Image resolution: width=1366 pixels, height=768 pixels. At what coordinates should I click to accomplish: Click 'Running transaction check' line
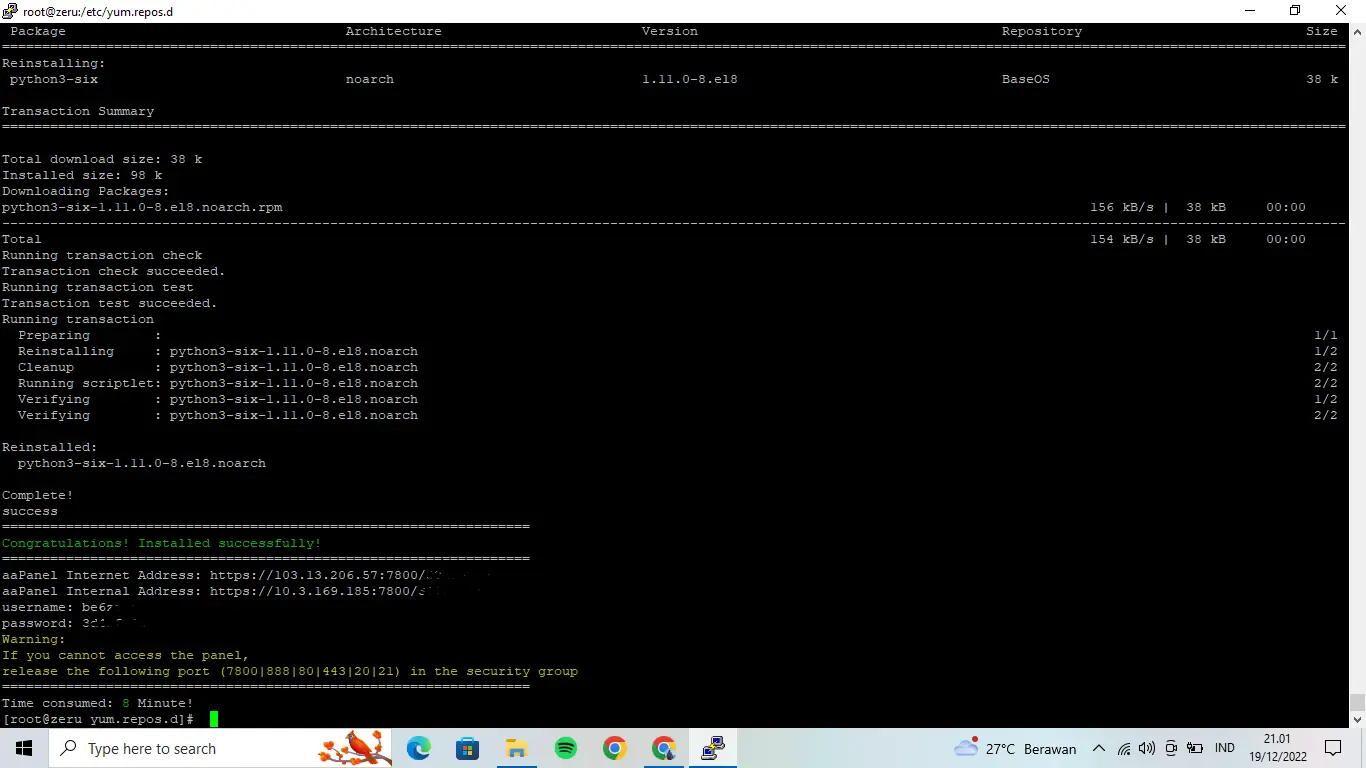point(102,255)
